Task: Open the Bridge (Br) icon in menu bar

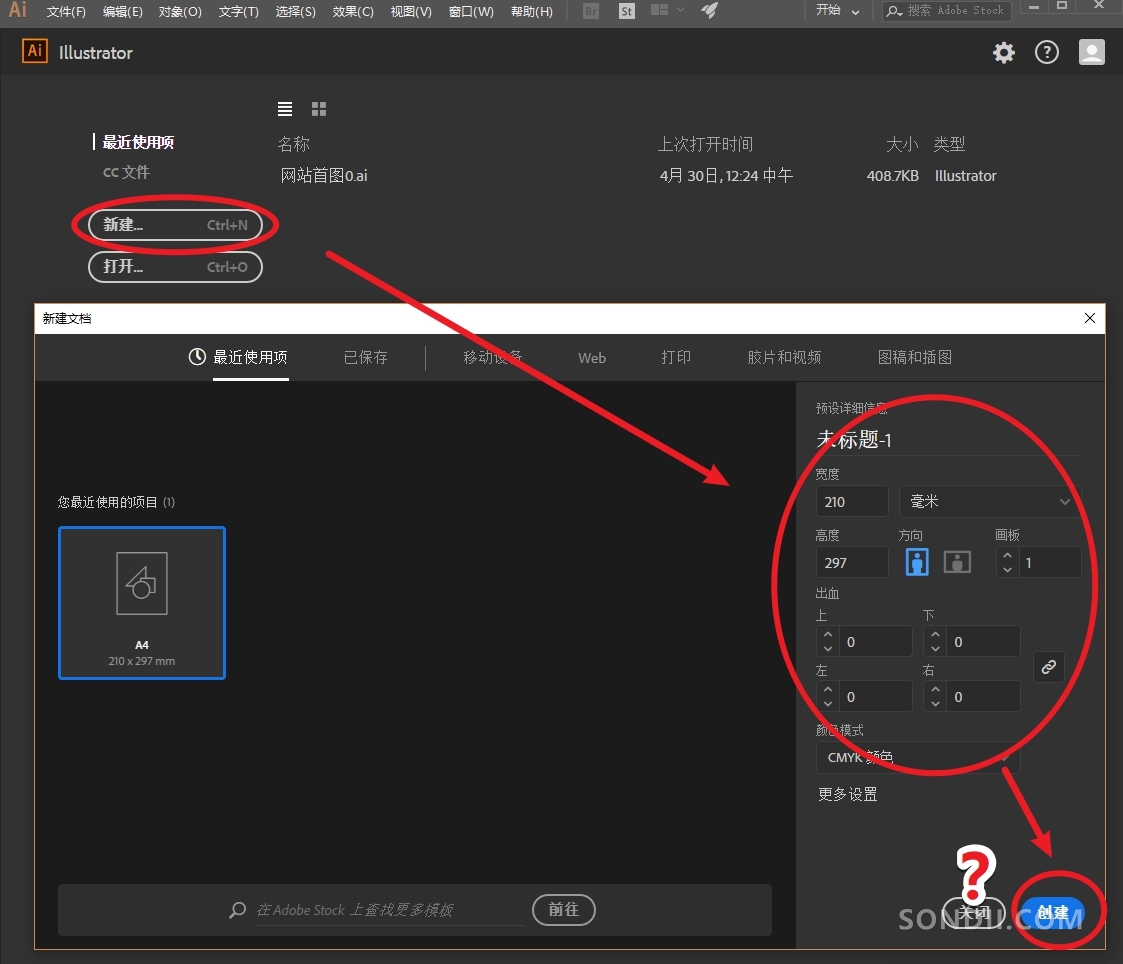Action: [591, 11]
